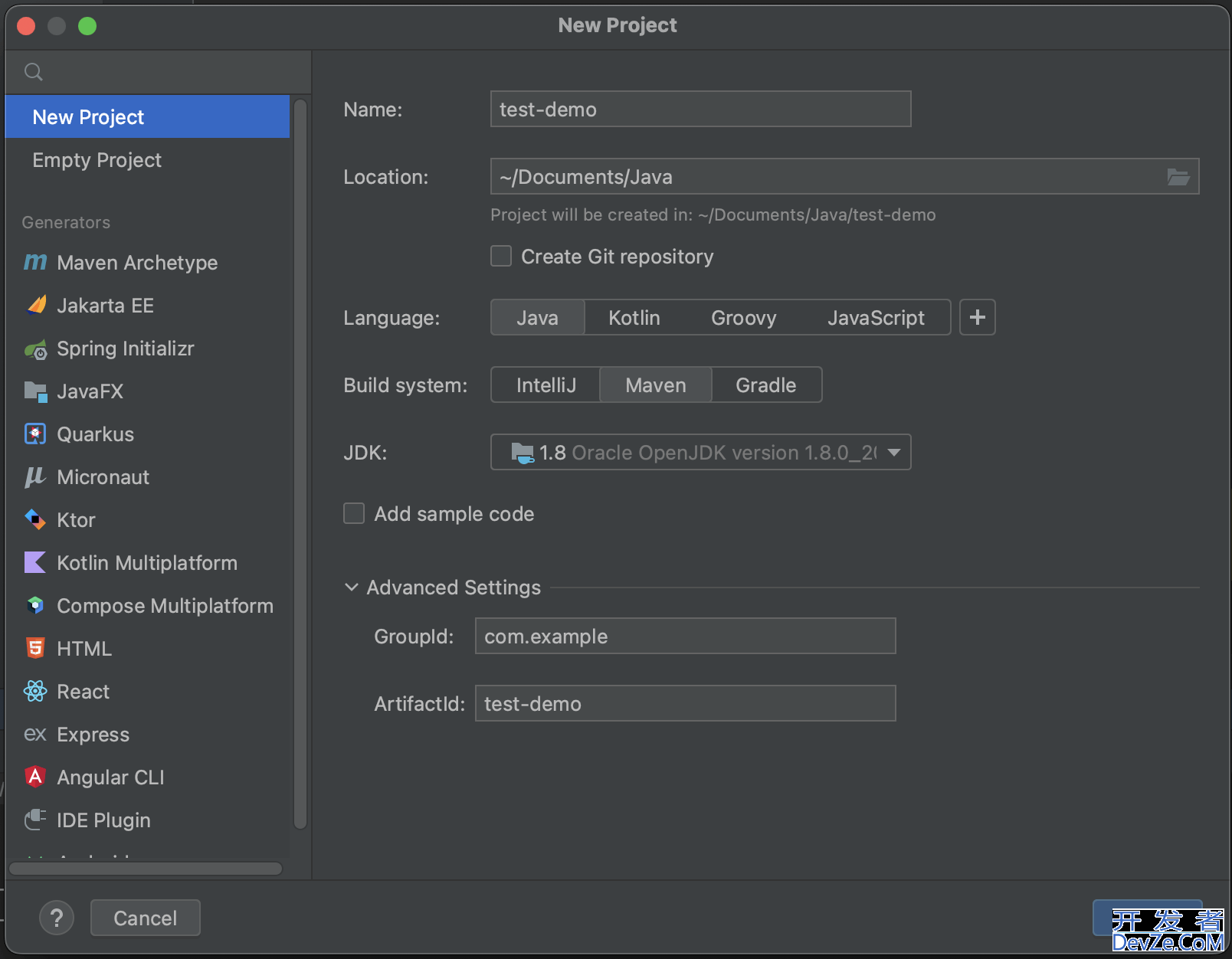Select JavaScript language
This screenshot has height=959, width=1232.
click(876, 317)
